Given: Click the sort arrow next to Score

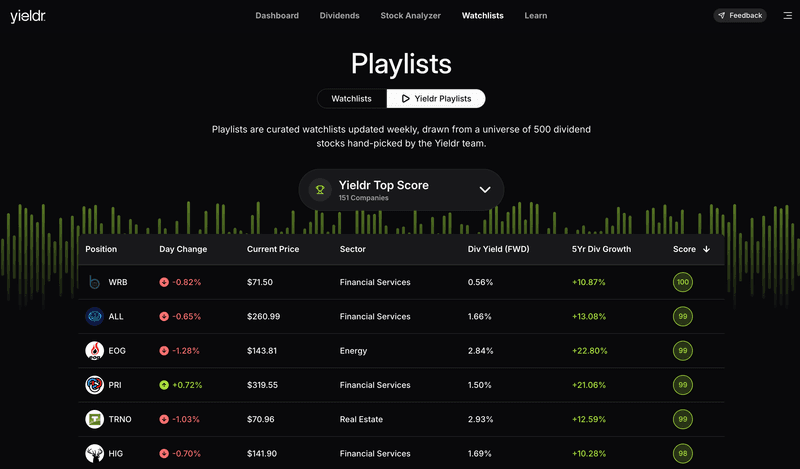Looking at the screenshot, I should tap(707, 249).
